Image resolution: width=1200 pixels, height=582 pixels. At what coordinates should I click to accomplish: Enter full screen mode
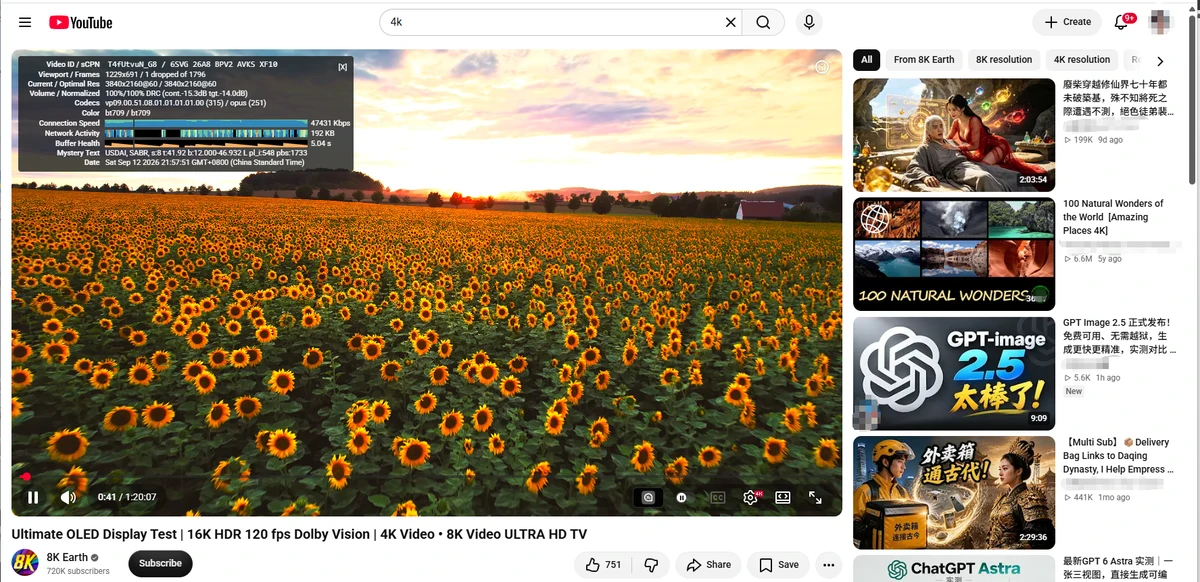pyautogui.click(x=815, y=497)
